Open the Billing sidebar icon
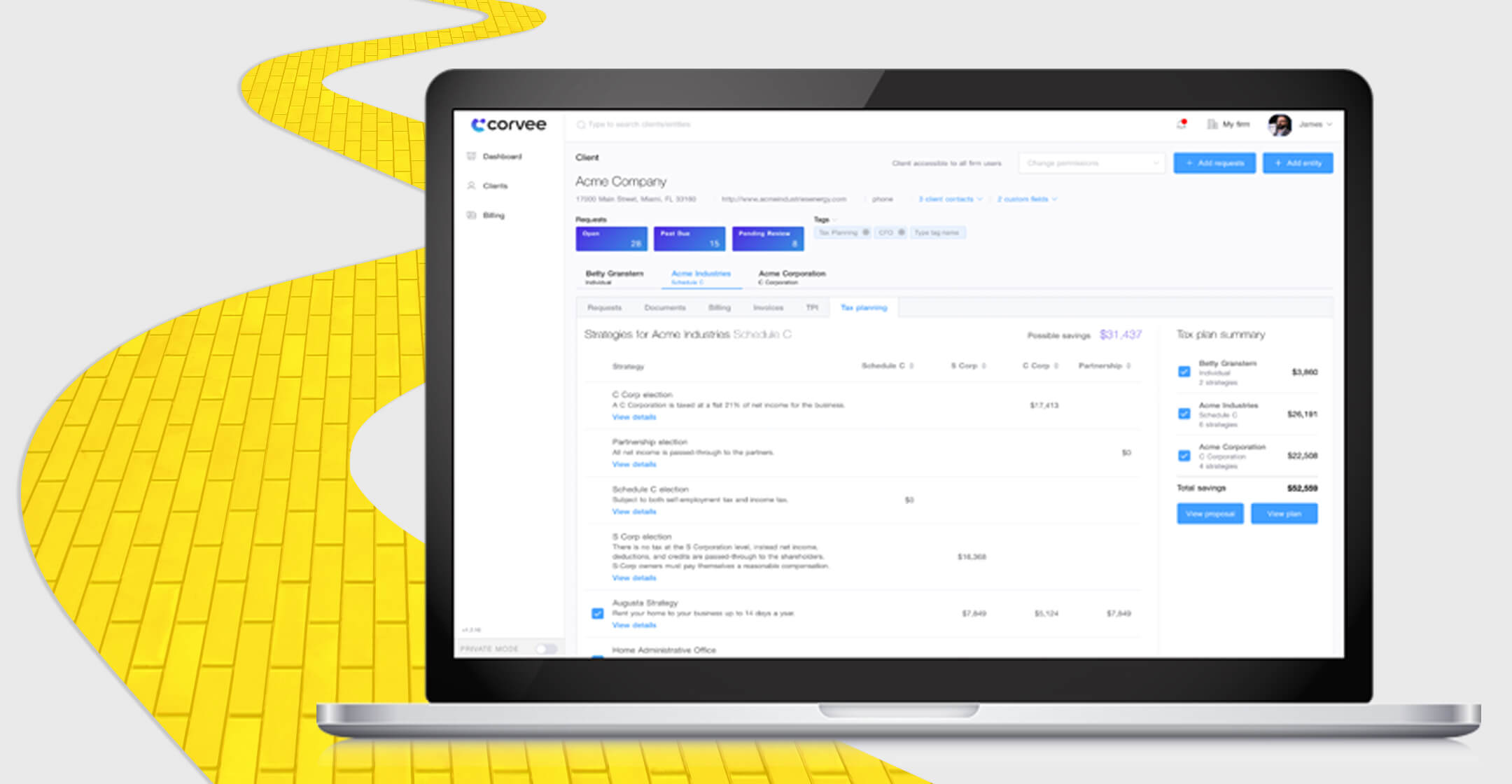This screenshot has height=784, width=1512. [471, 215]
